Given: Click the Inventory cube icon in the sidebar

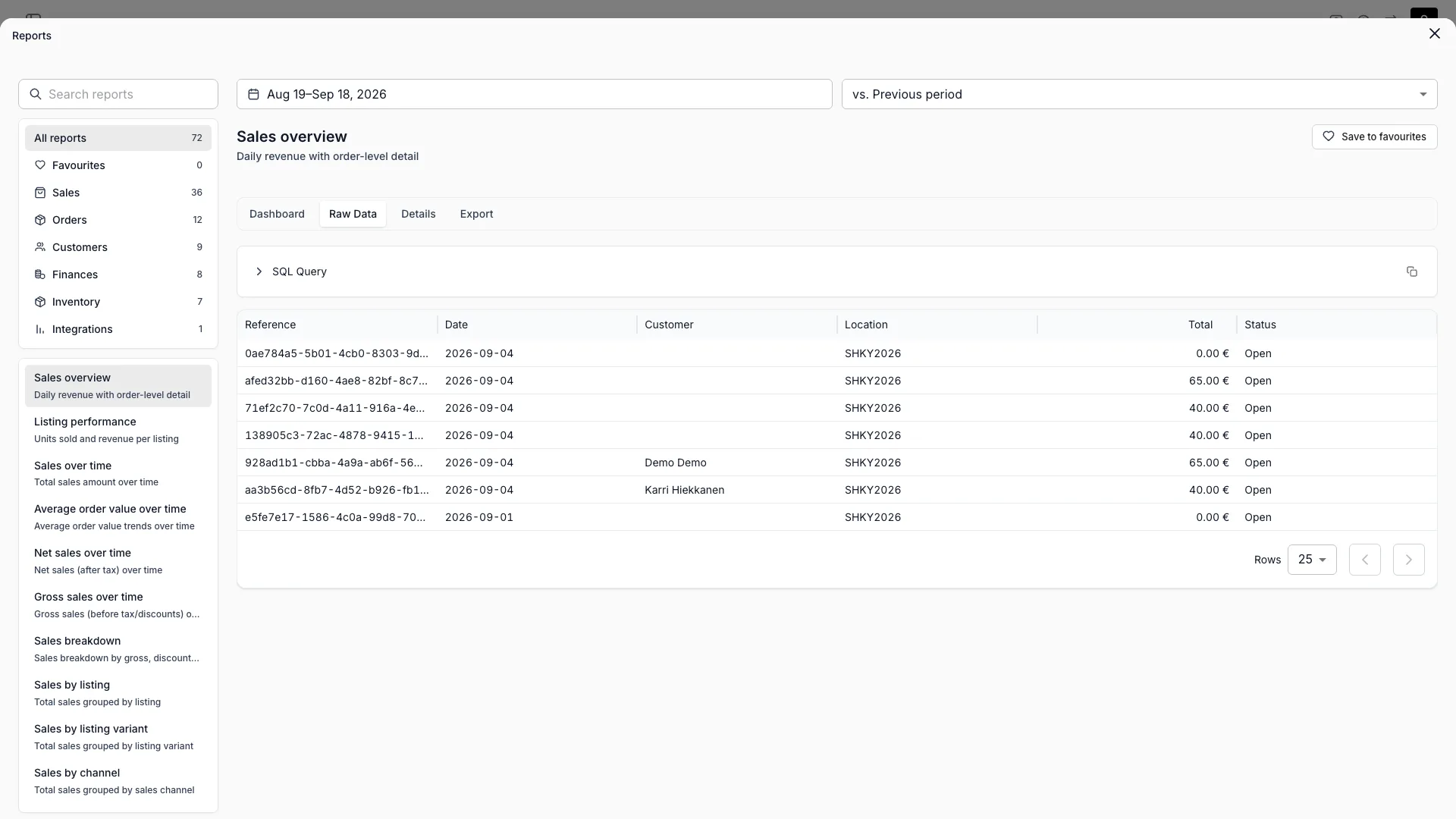Looking at the screenshot, I should (x=40, y=302).
